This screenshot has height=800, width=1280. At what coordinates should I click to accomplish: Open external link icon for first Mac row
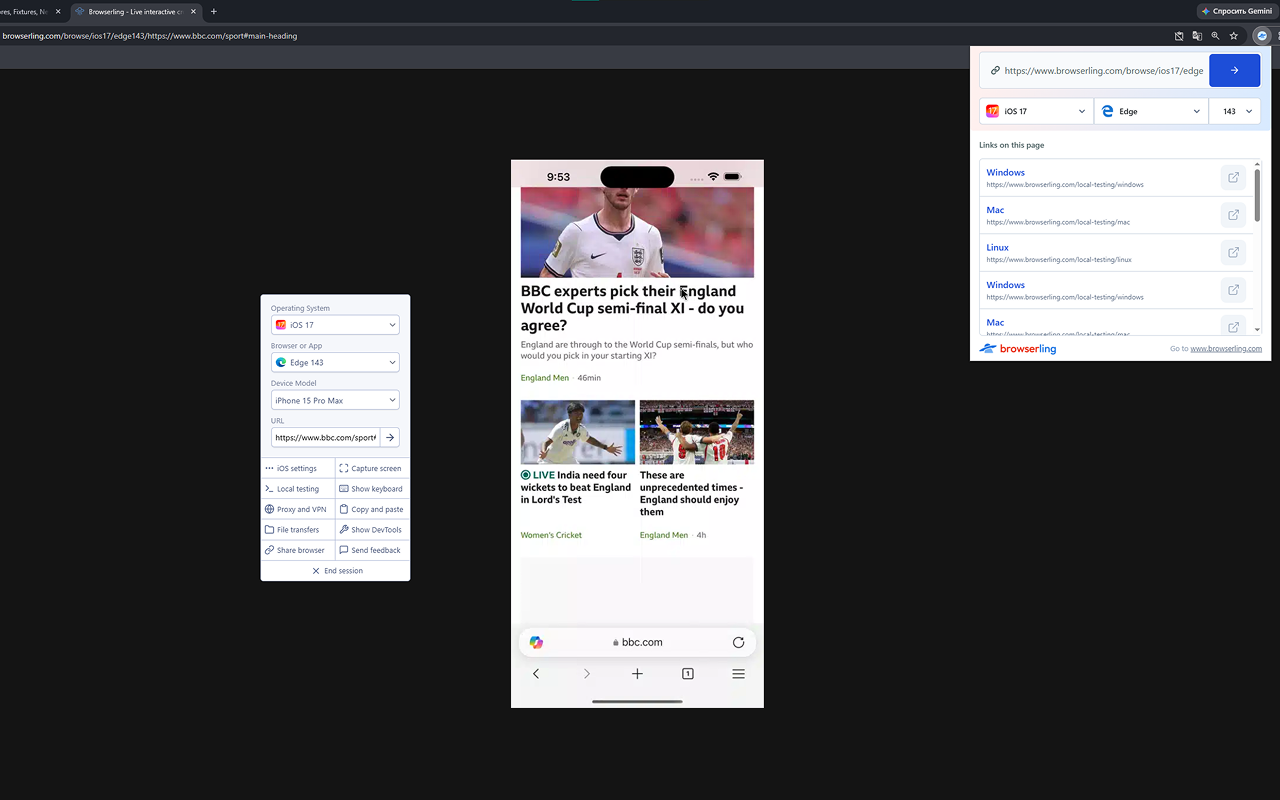coord(1233,215)
